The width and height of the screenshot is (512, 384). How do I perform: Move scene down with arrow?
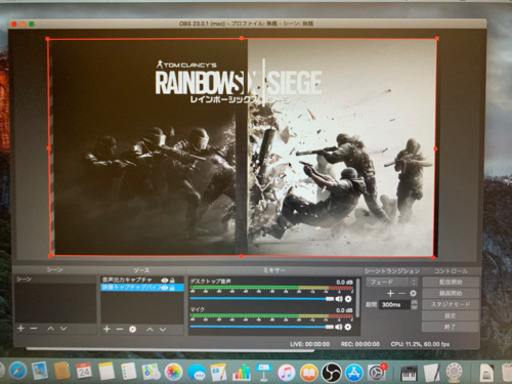pyautogui.click(x=63, y=329)
